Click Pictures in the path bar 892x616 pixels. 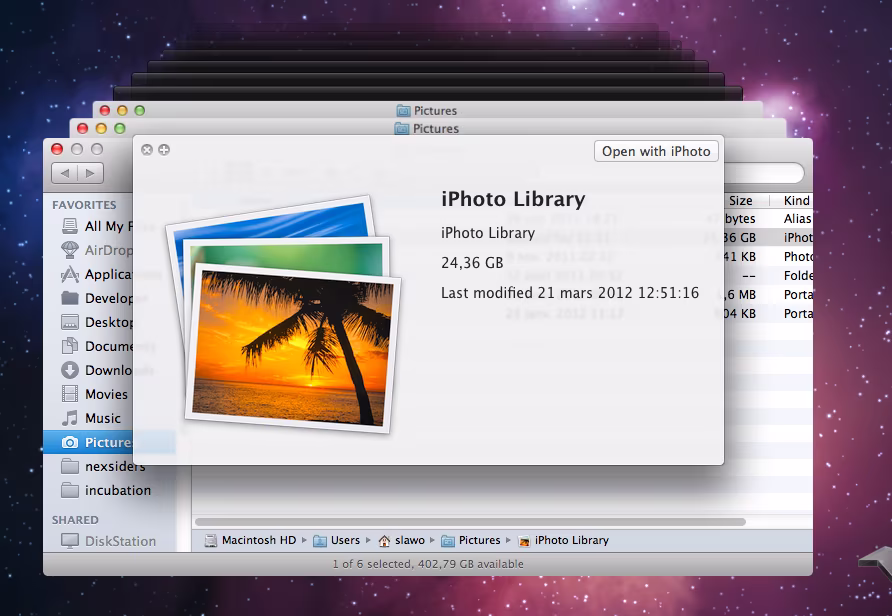click(x=471, y=540)
